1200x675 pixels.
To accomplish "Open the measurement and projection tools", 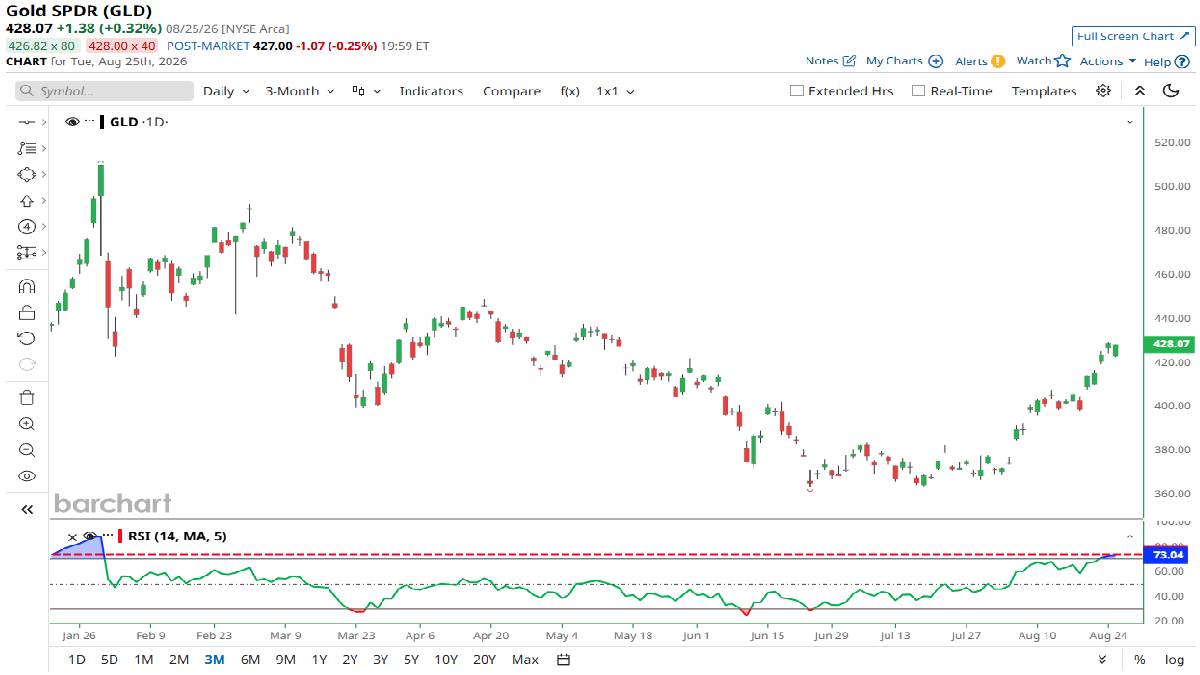I will coord(27,252).
